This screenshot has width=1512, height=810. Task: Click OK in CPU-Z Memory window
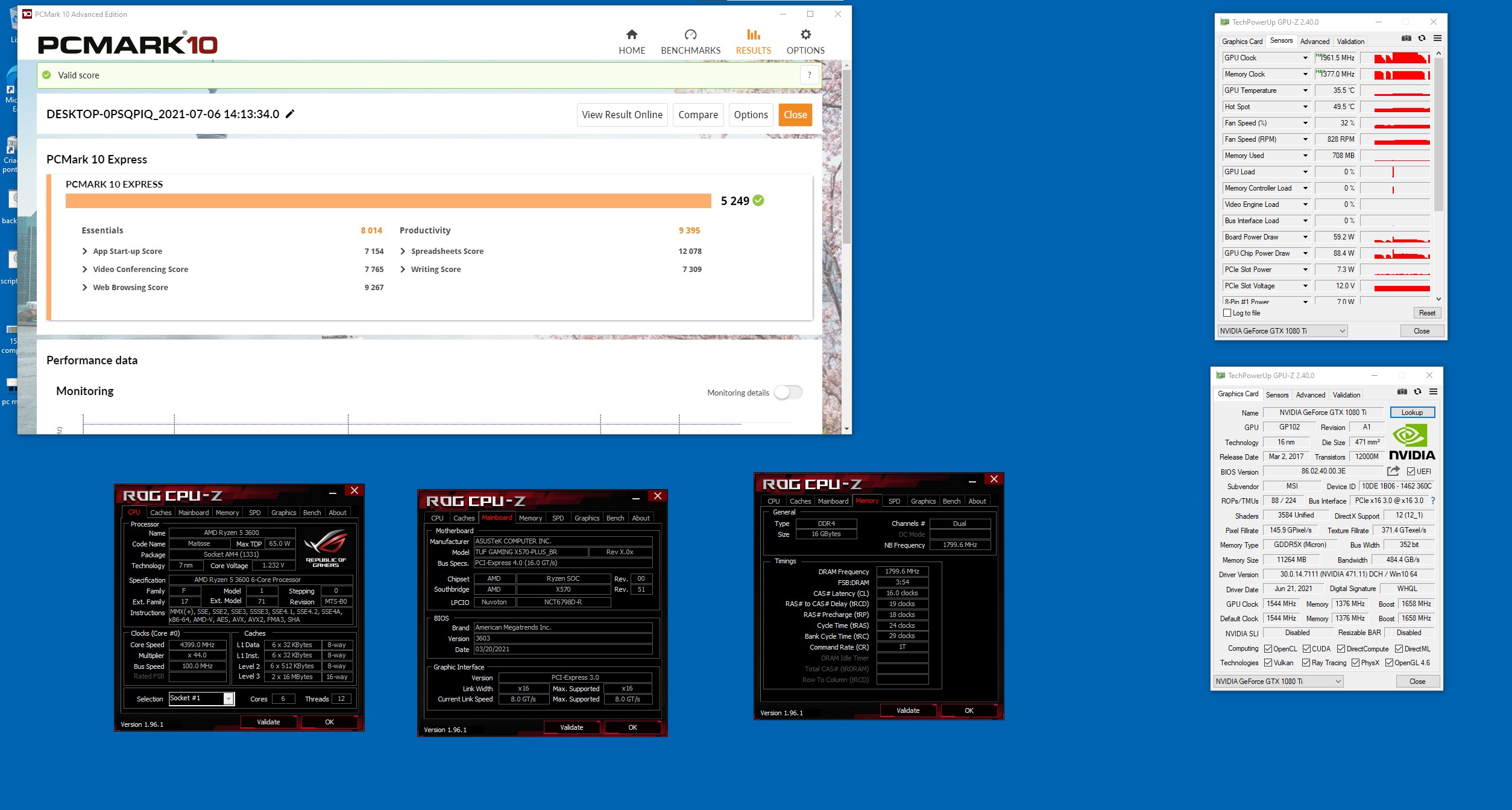pos(969,710)
